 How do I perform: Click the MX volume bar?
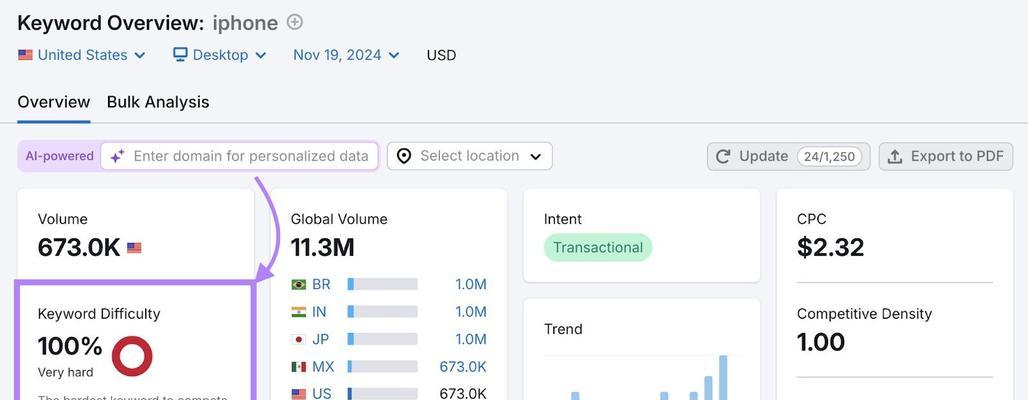[382, 366]
